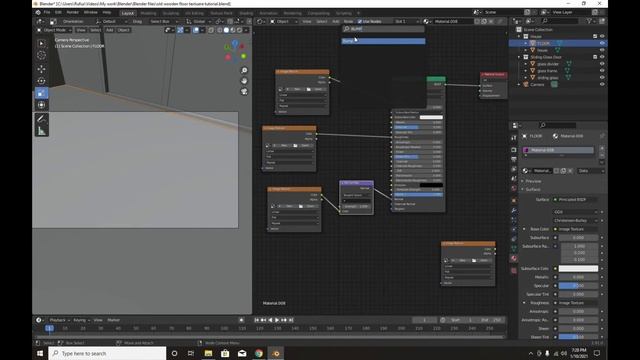Toggle the Use Nodes checkbox
The width and height of the screenshot is (640, 360).
(x=360, y=21)
